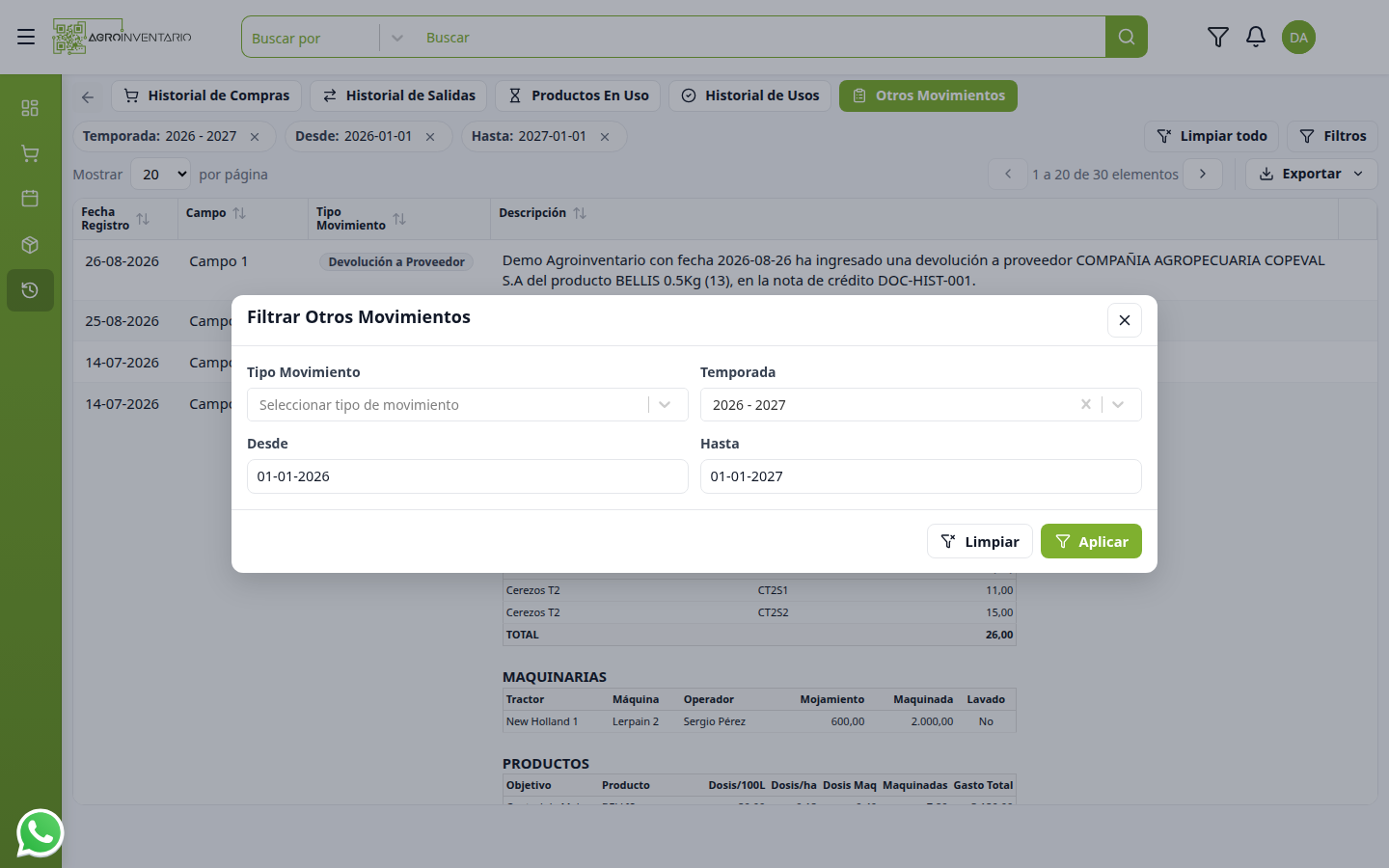Viewport: 1389px width, 868px height.
Task: Open the DA user avatar menu
Action: pos(1298,38)
